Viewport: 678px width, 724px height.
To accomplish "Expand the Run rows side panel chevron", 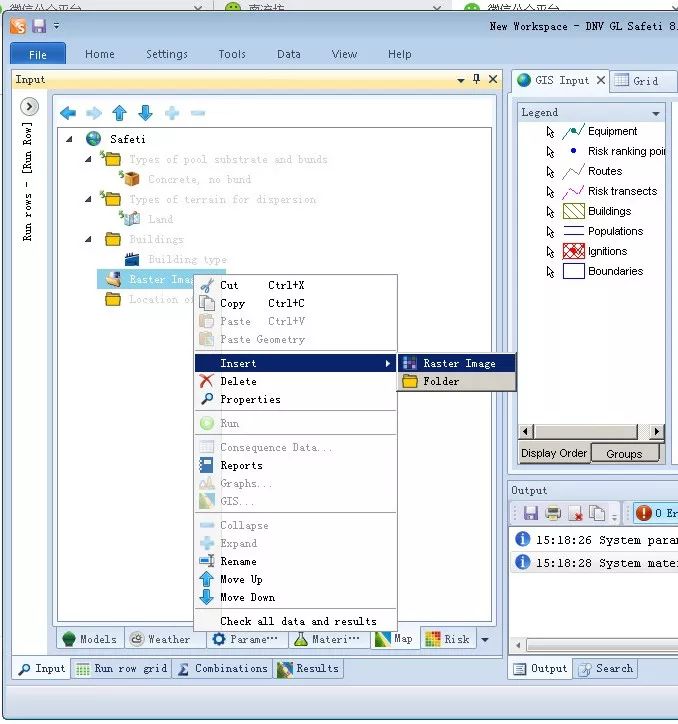I will (x=29, y=106).
